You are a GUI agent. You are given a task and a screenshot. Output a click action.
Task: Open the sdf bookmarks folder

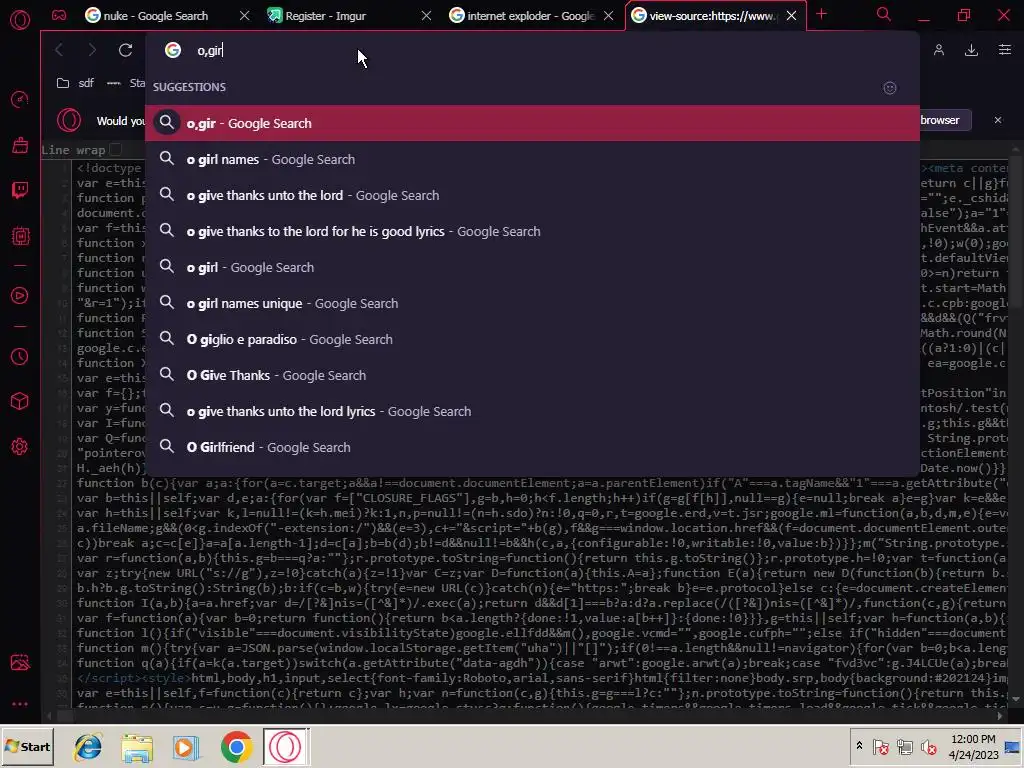click(75, 83)
